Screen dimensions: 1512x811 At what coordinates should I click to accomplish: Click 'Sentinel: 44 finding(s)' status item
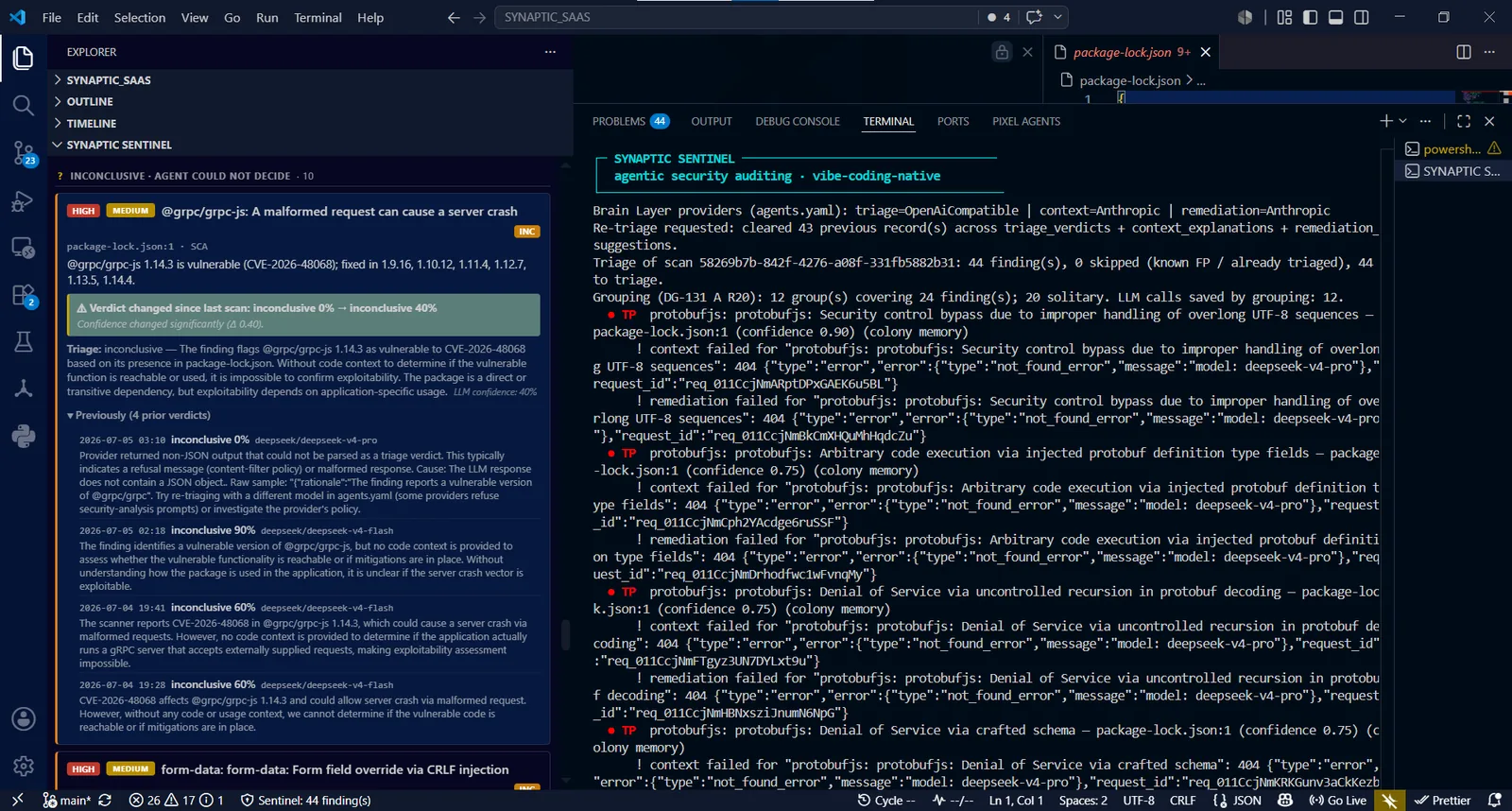(x=305, y=800)
